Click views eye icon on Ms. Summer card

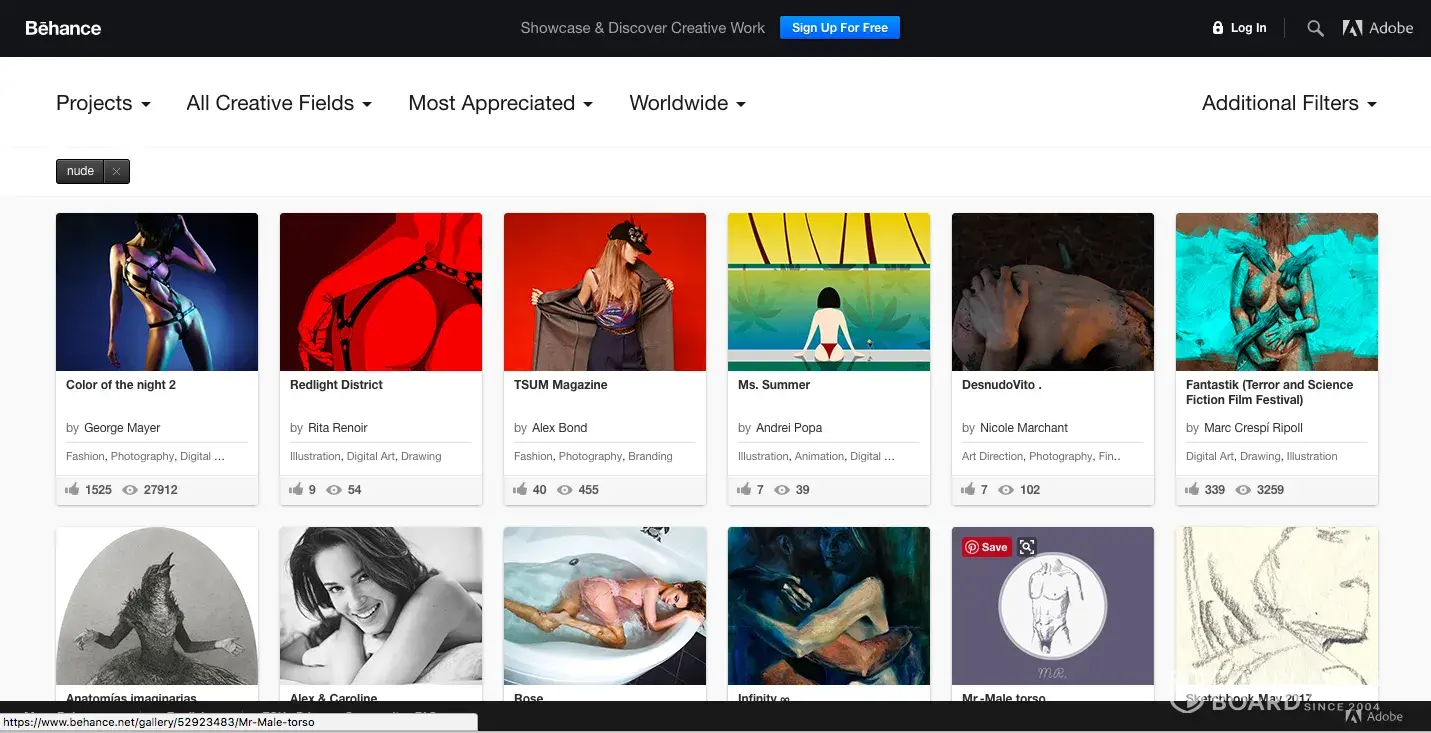[782, 490]
